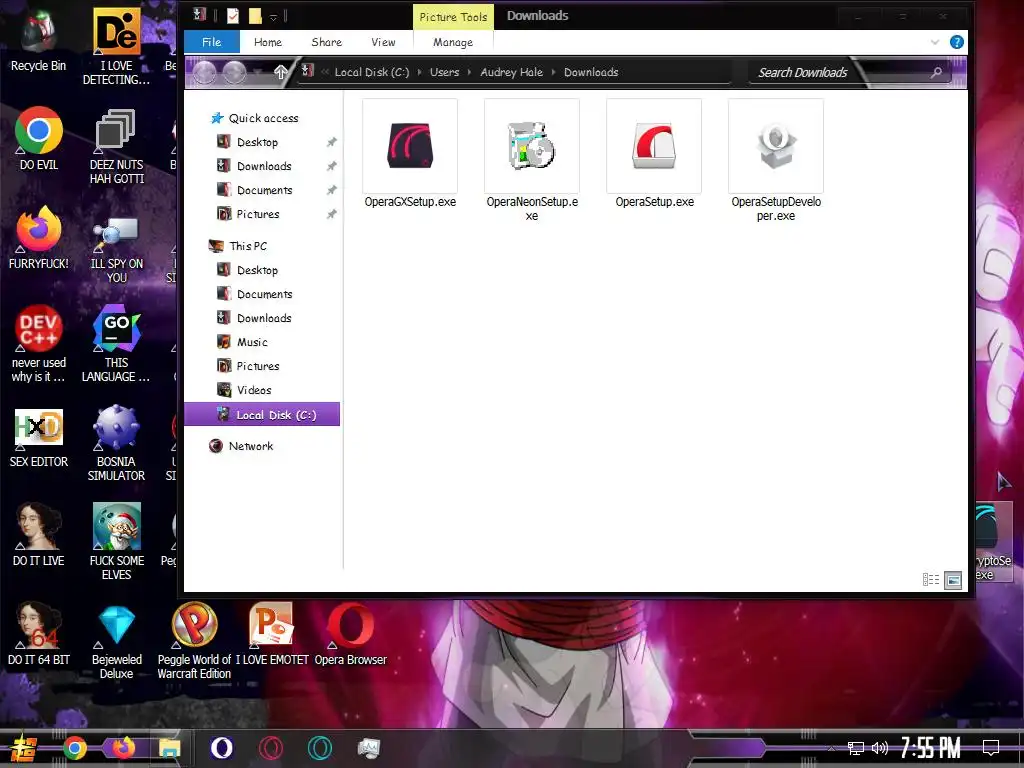Click Downloads in the address breadcrumb
1024x768 pixels.
591,72
